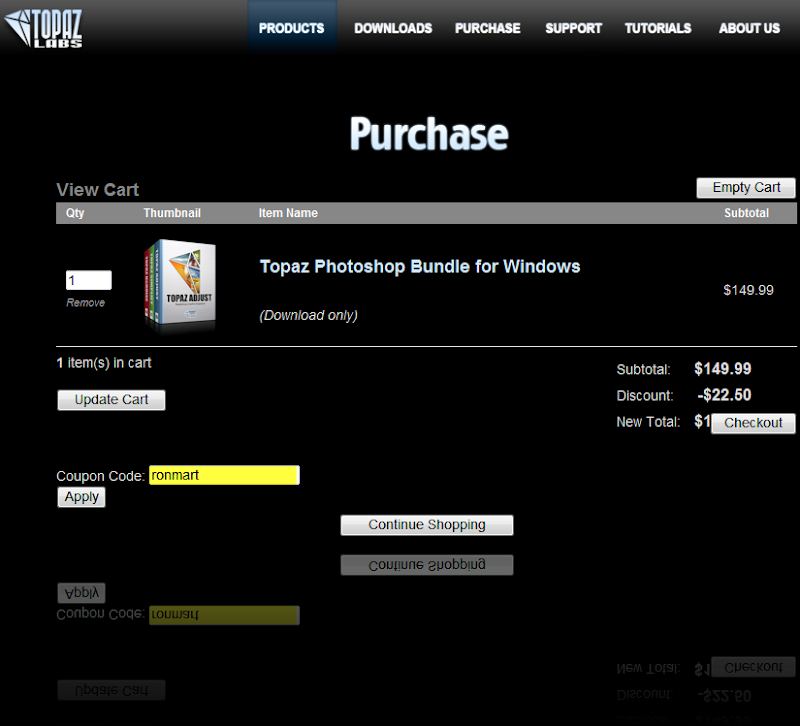Open the Support menu item
The image size is (800, 726).
point(573,28)
